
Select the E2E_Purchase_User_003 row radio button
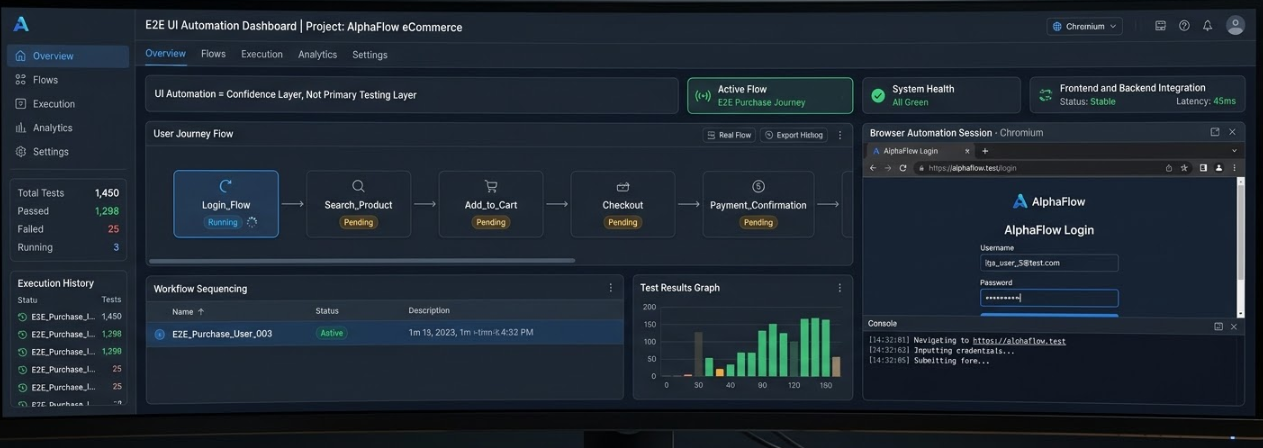tap(159, 334)
